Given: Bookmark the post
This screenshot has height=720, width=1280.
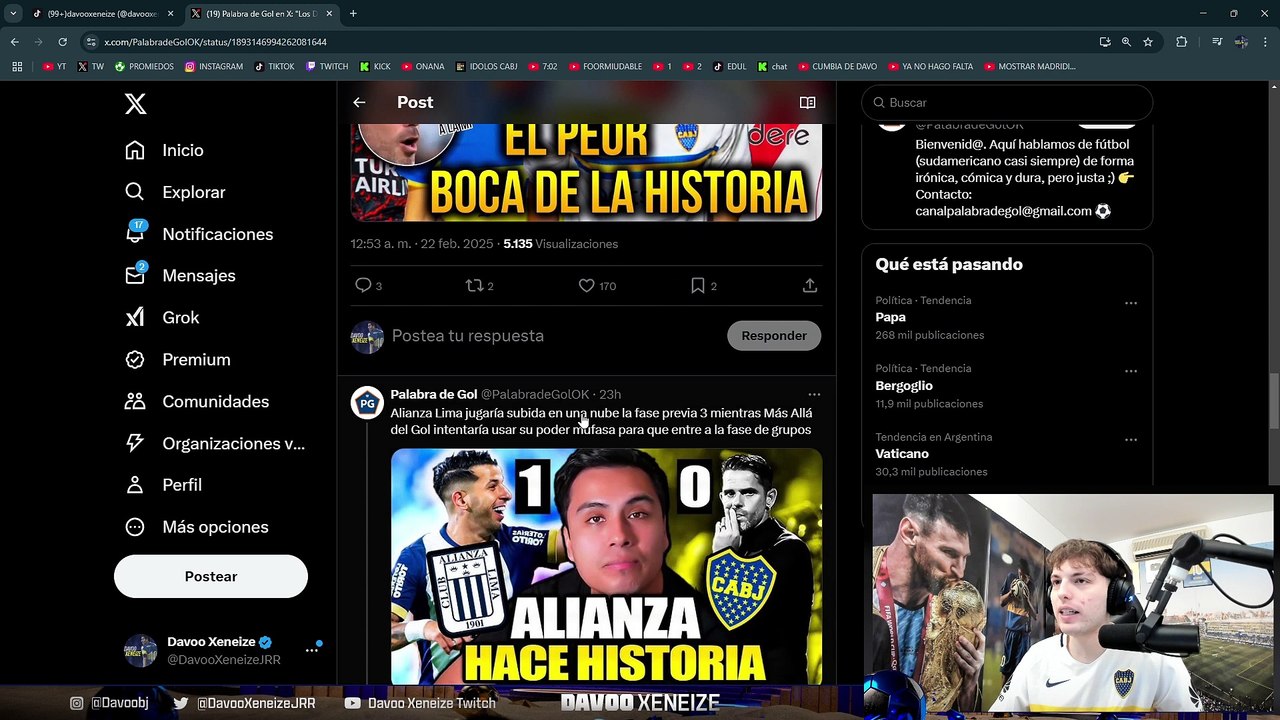Looking at the screenshot, I should coord(698,286).
